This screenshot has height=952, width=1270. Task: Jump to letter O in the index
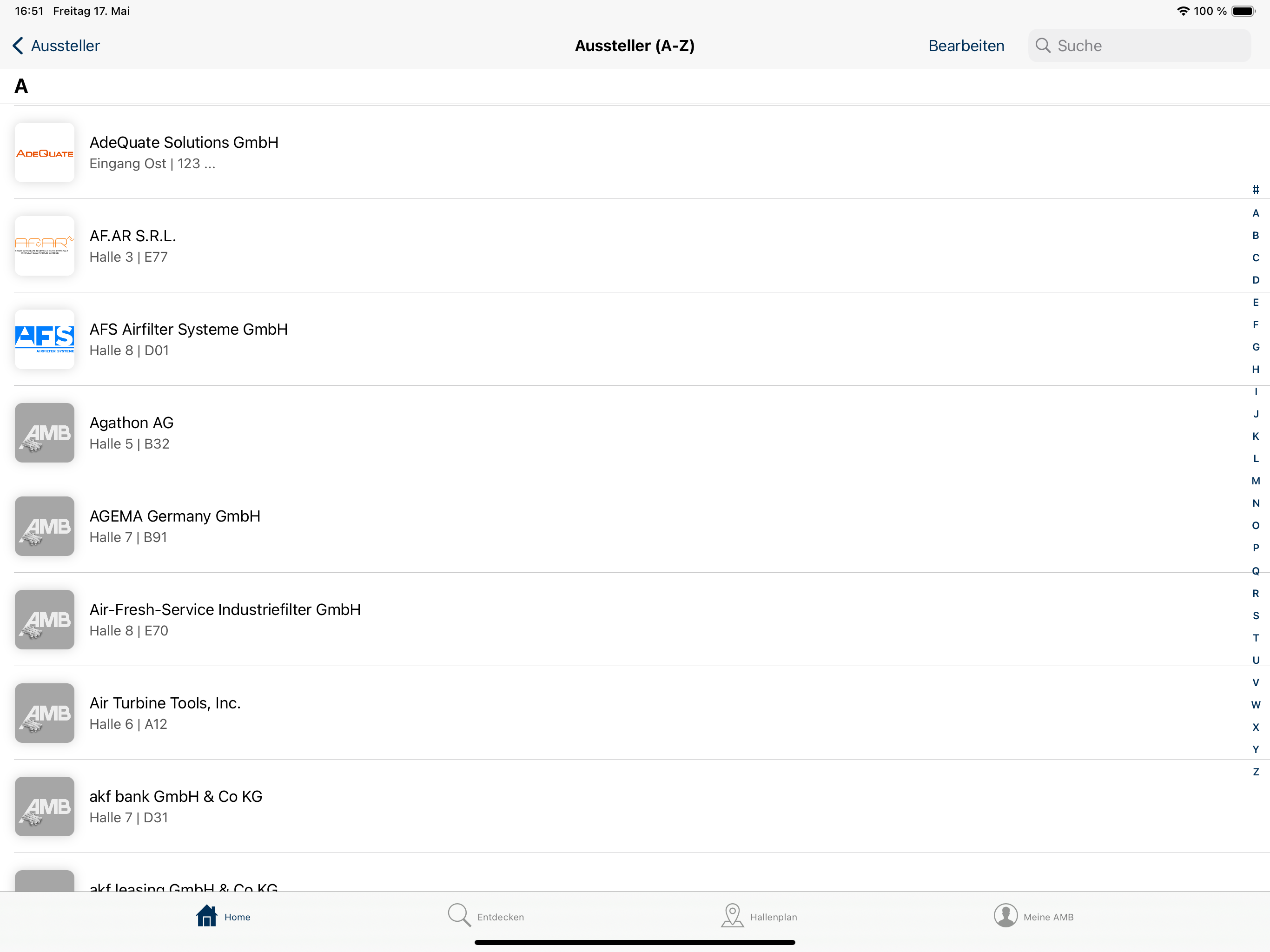tap(1256, 526)
